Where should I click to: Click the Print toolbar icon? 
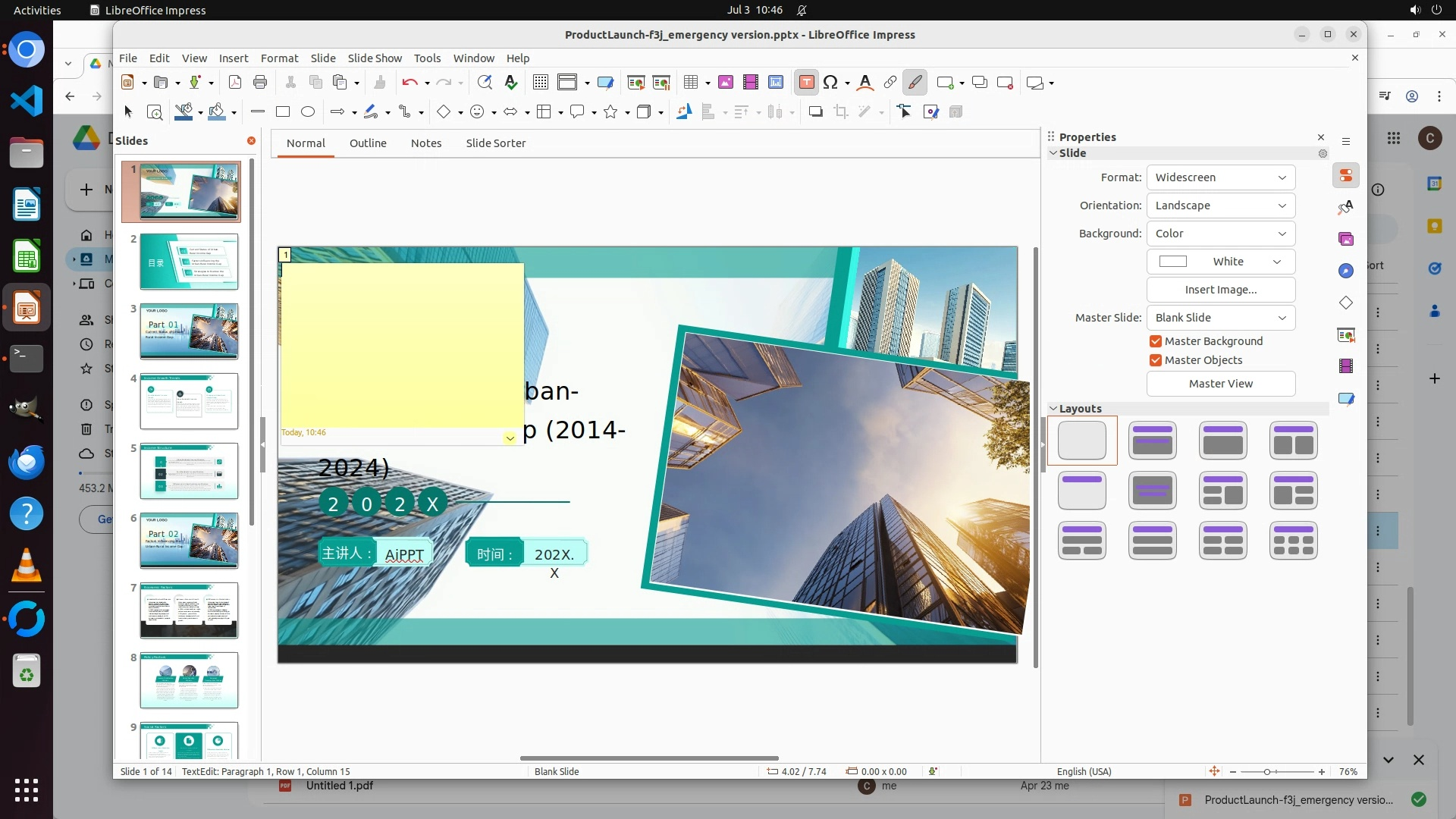click(x=260, y=83)
